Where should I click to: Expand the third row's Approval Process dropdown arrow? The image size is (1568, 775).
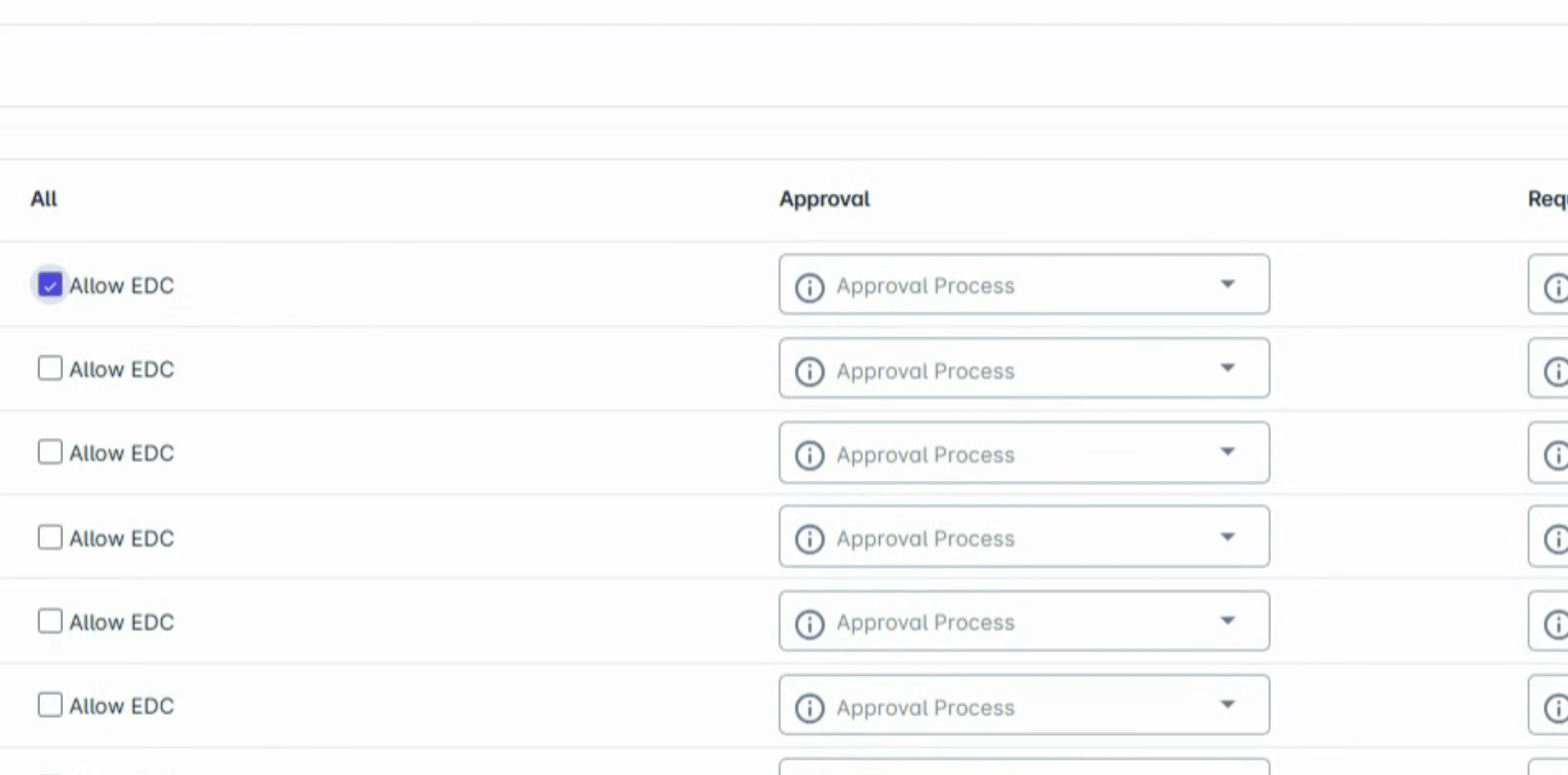click(1228, 452)
